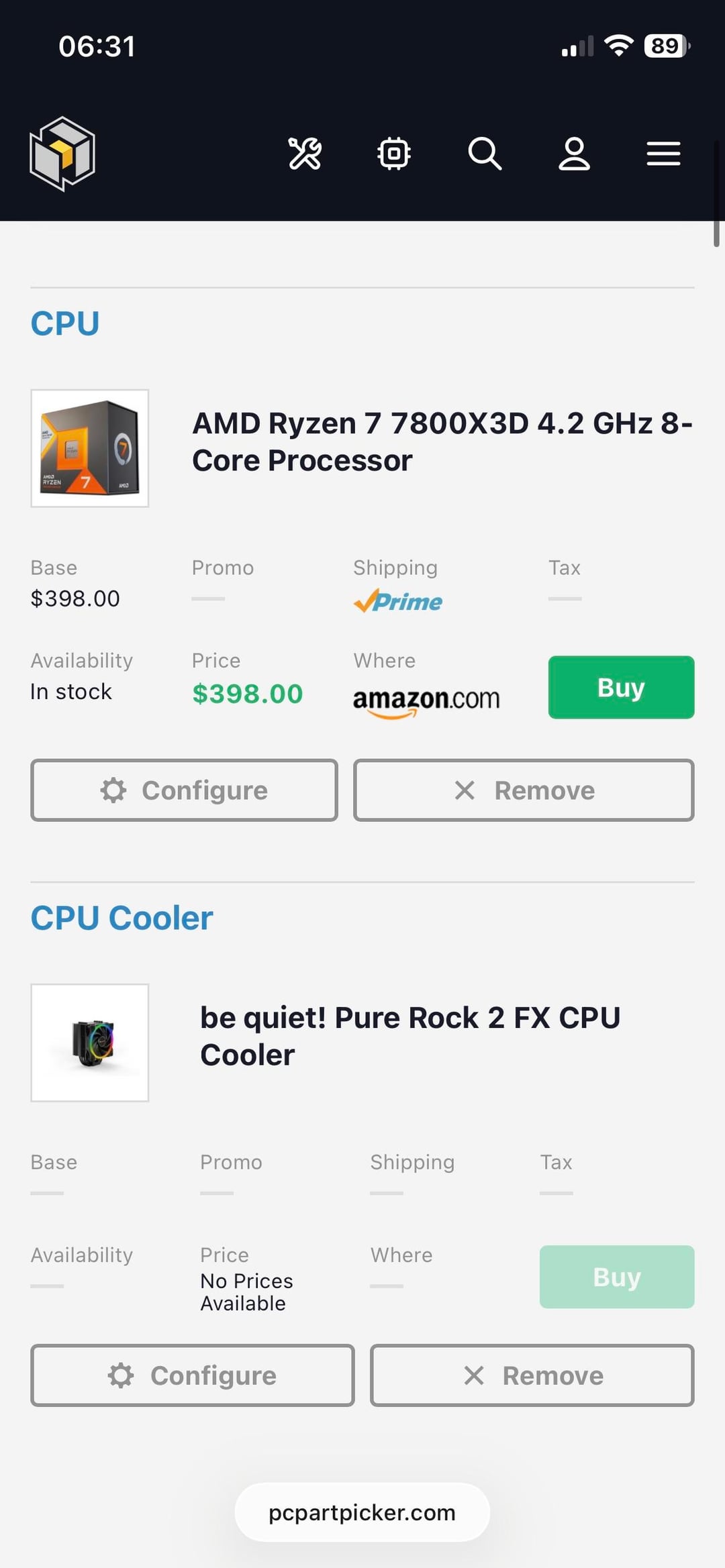Tap the Ryzen 7 box thumbnail image
This screenshot has width=725, height=1568.
[x=90, y=448]
